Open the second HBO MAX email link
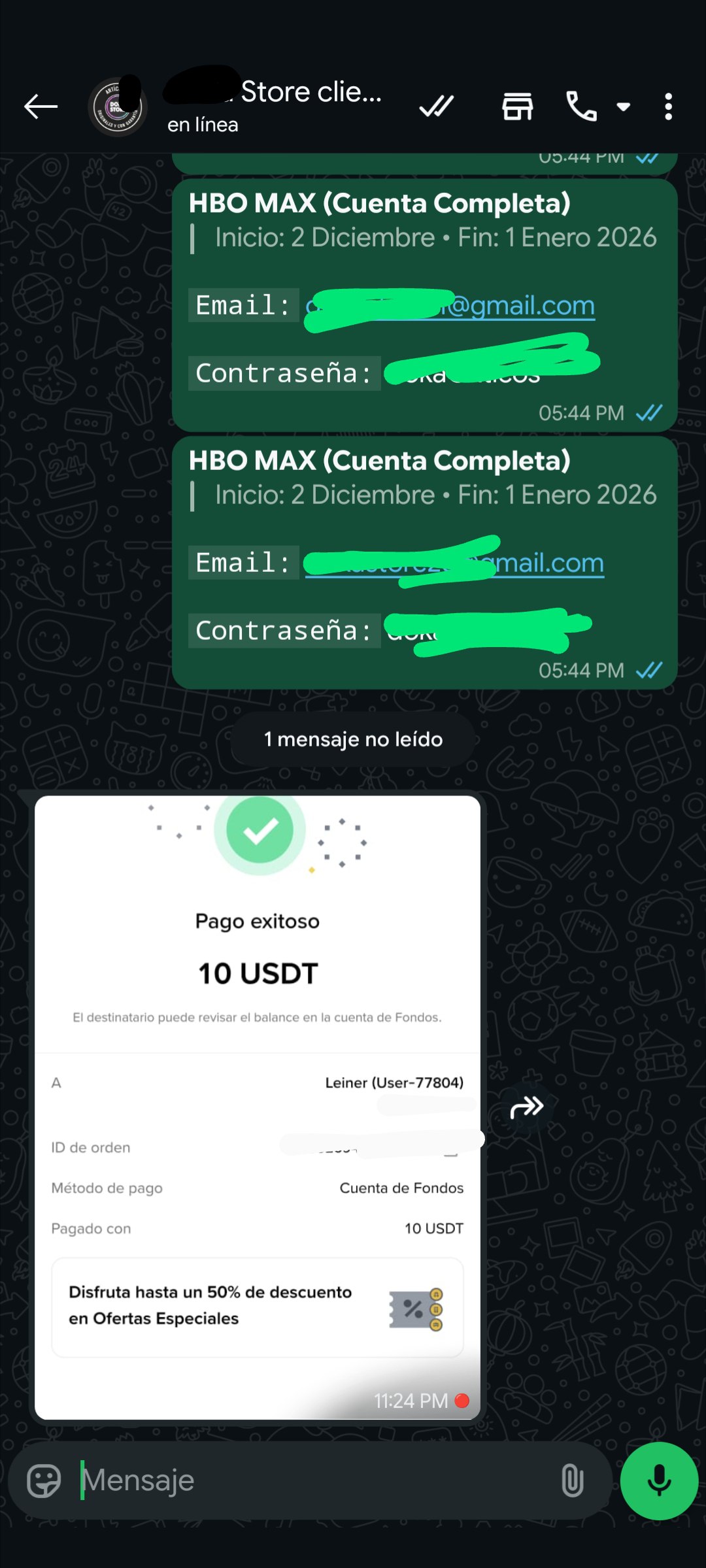This screenshot has height=1568, width=706. pyautogui.click(x=454, y=563)
